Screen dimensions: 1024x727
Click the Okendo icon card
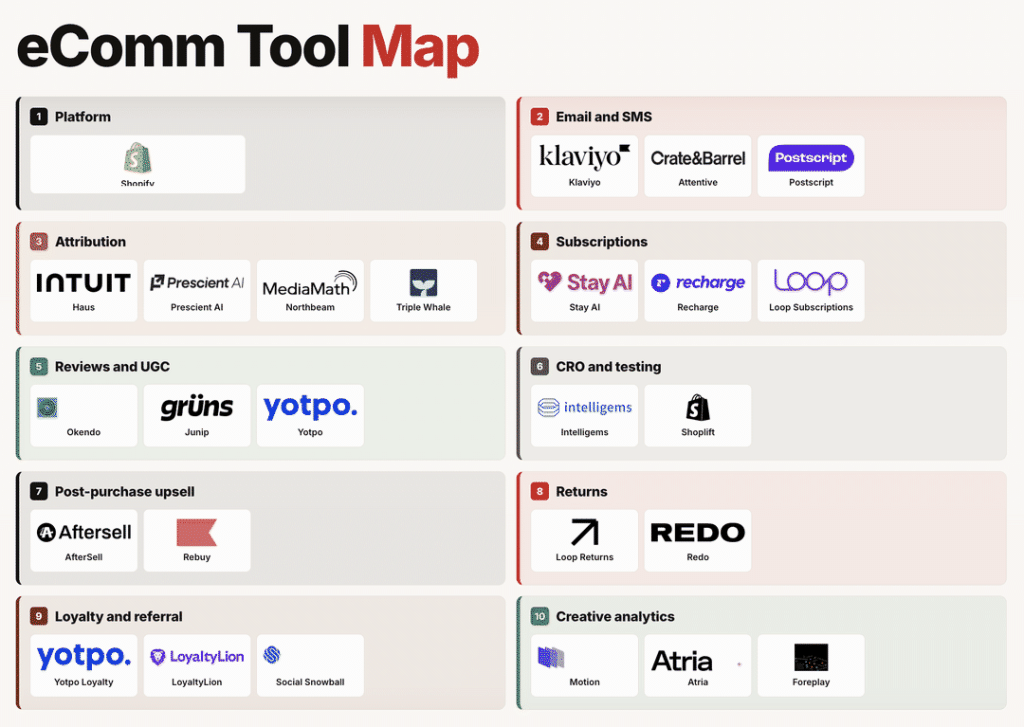(84, 415)
